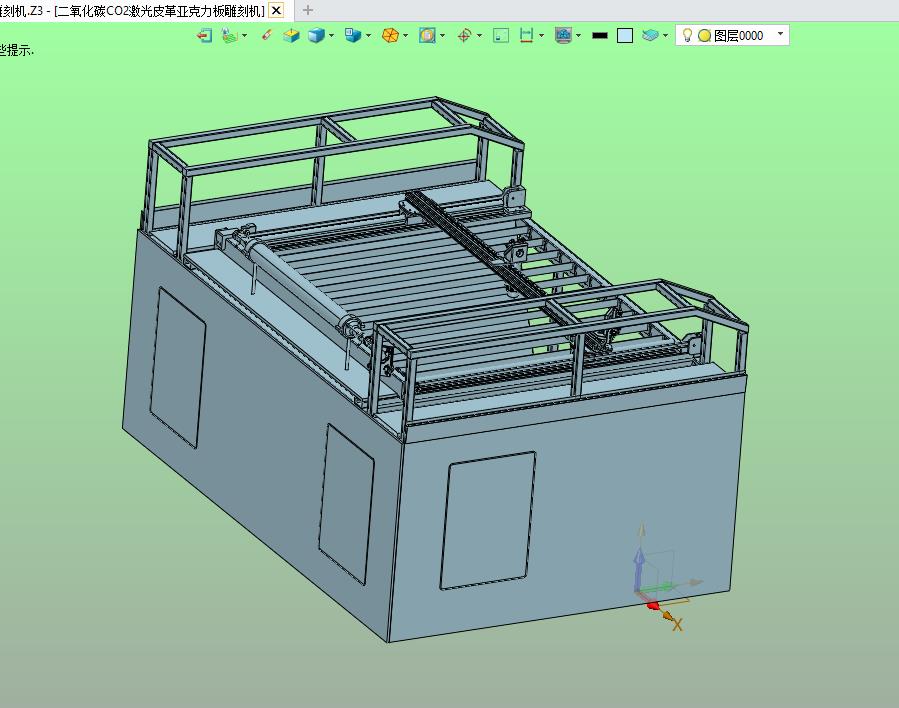This screenshot has height=708, width=899.
Task: Click the blue layers stack icon
Action: [x=650, y=36]
